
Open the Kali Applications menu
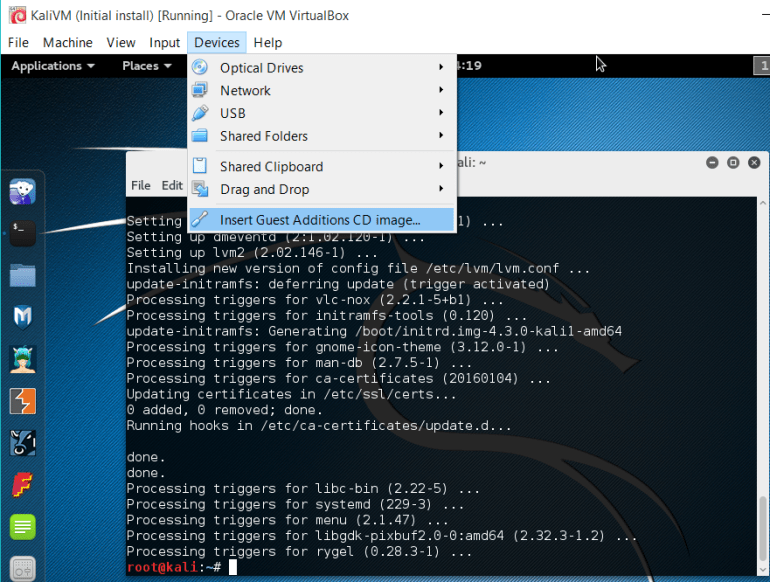[52, 66]
